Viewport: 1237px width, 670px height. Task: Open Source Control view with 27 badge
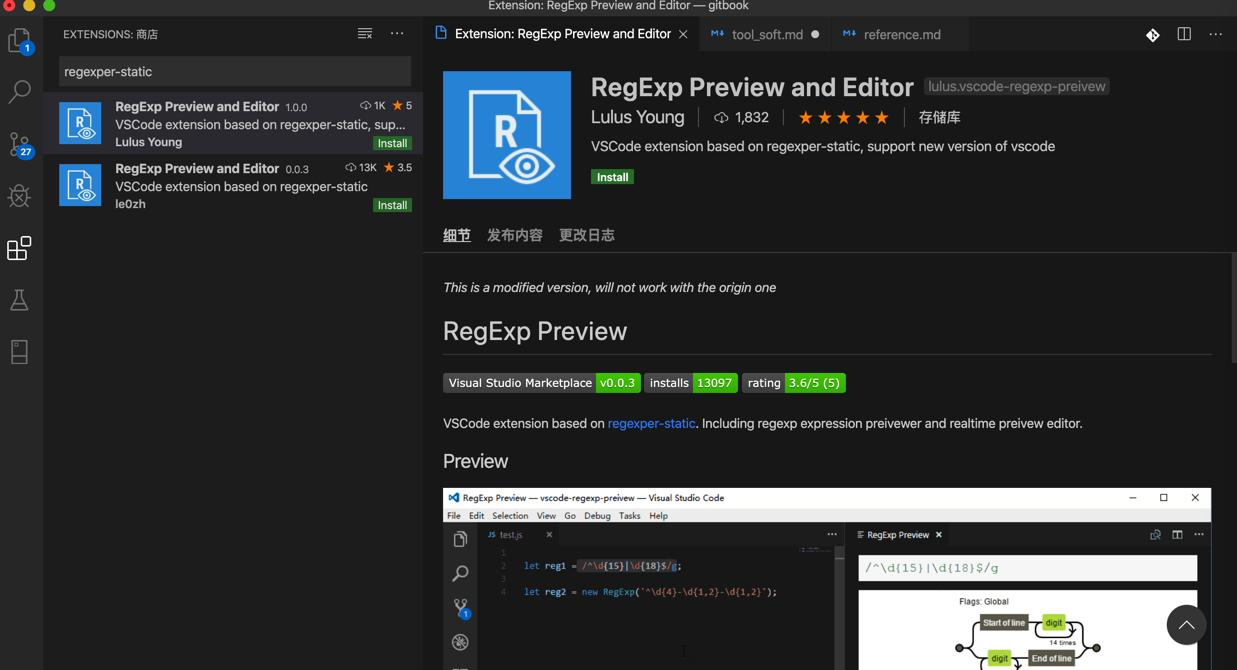pyautogui.click(x=20, y=145)
